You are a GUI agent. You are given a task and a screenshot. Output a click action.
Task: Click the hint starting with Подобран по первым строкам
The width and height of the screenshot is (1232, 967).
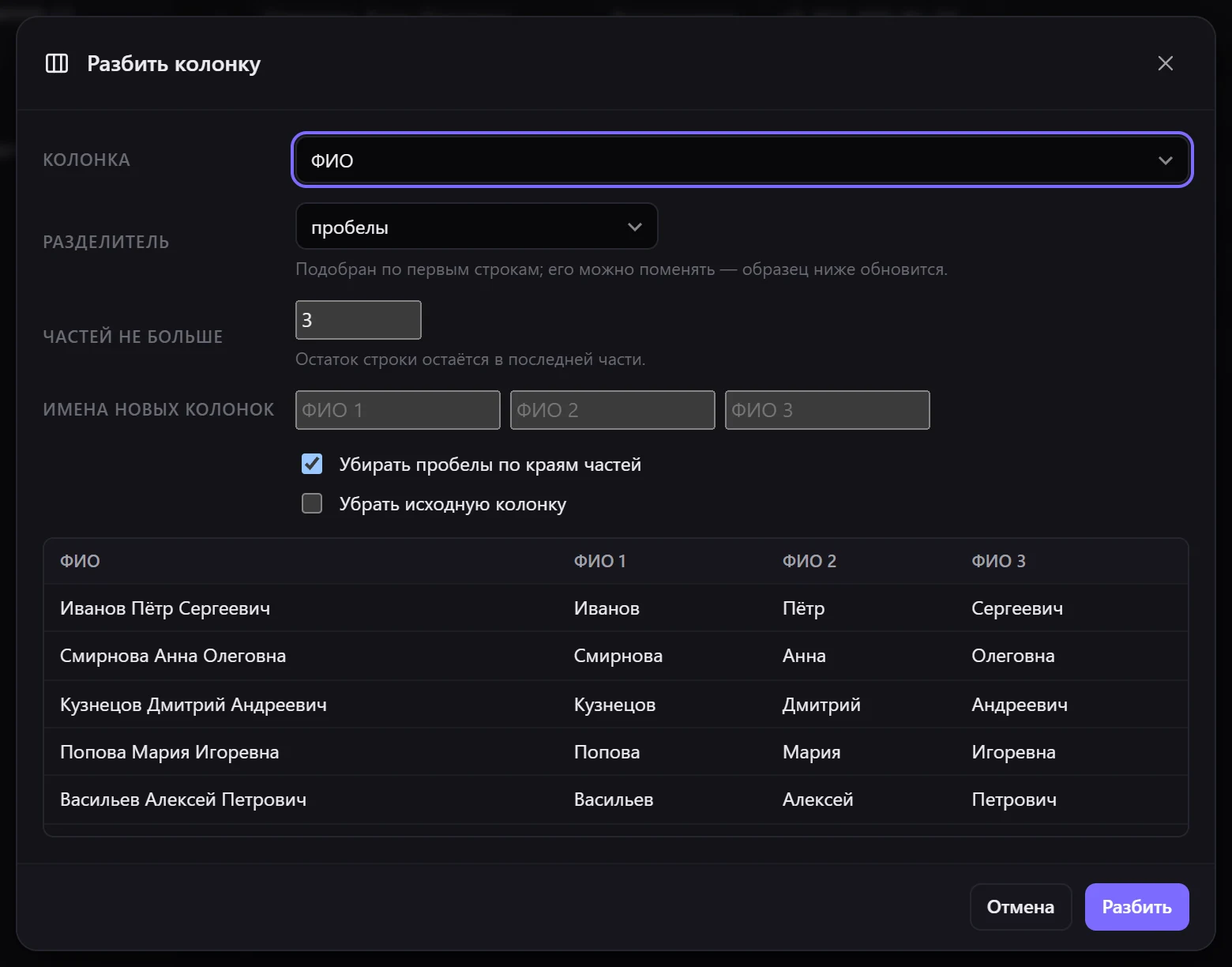(621, 269)
